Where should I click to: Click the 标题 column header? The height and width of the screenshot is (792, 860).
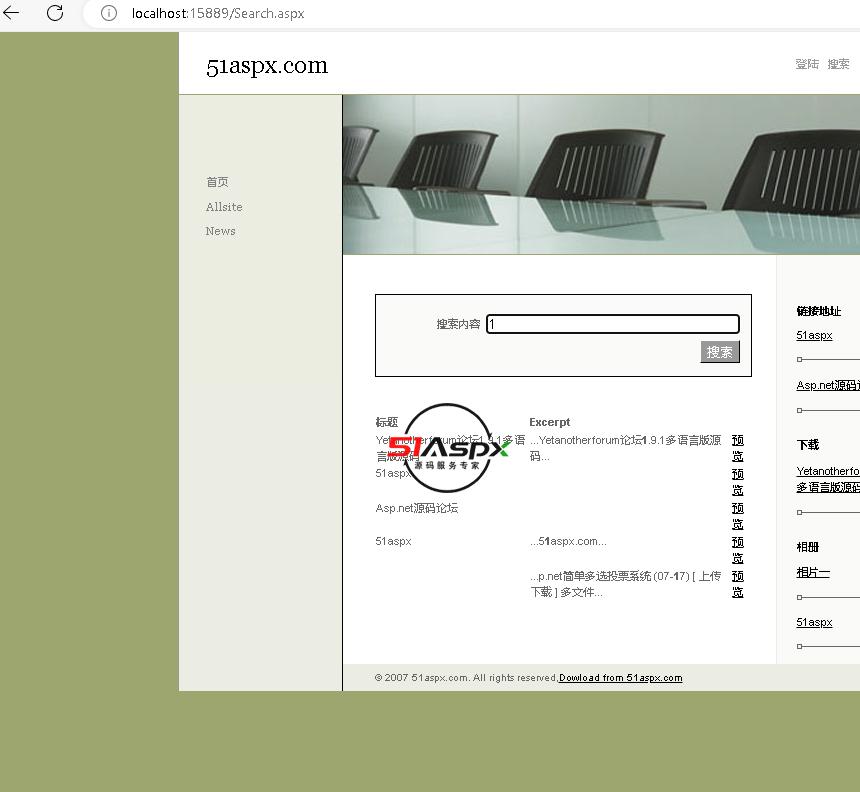coord(387,422)
